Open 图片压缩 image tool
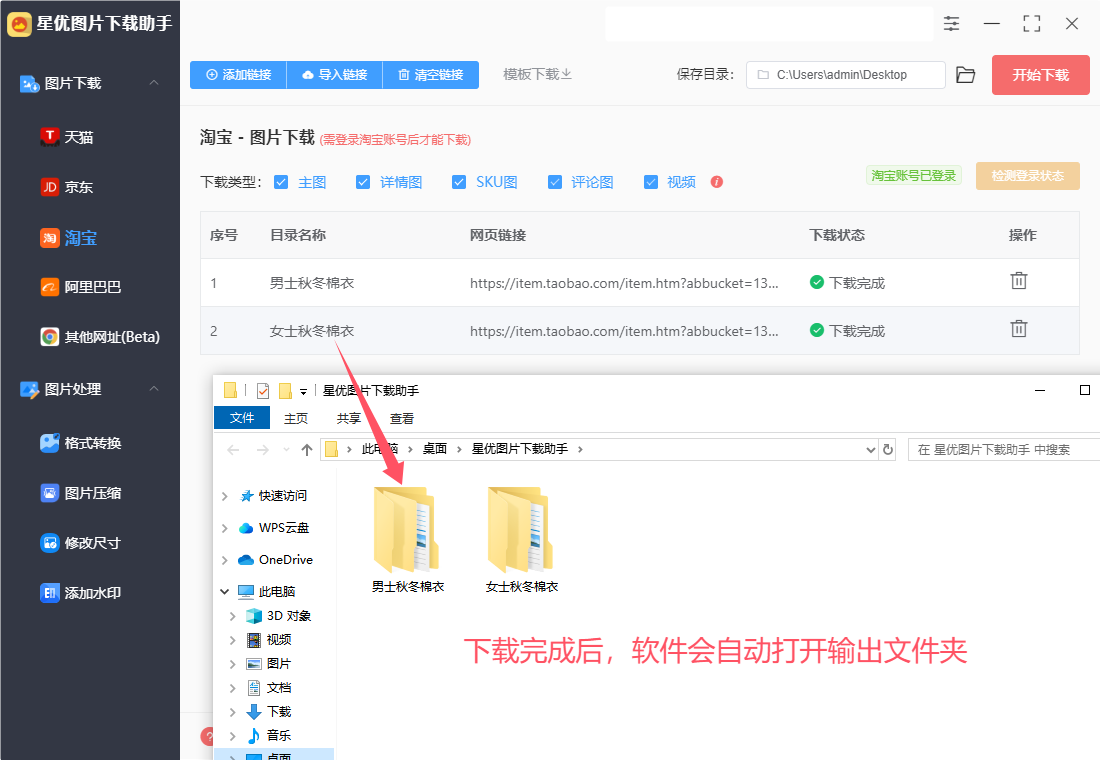Image resolution: width=1100 pixels, height=760 pixels. [x=81, y=493]
